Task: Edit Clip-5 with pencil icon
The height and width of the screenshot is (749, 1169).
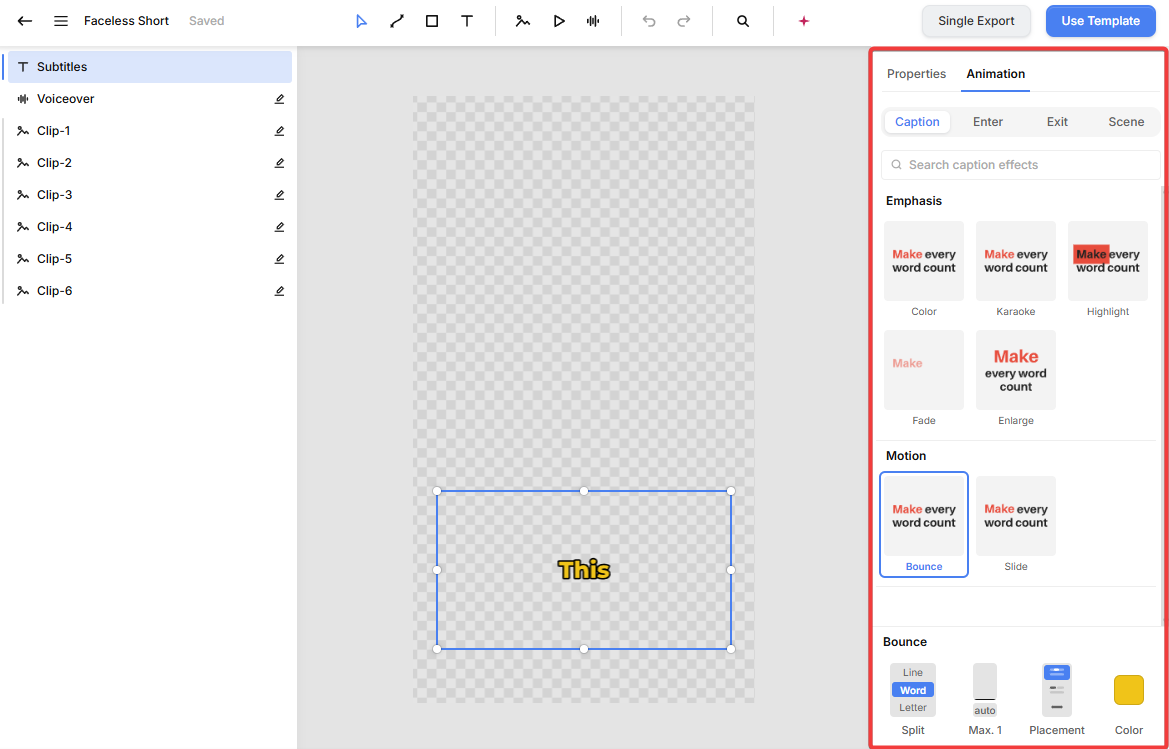Action: pyautogui.click(x=280, y=259)
